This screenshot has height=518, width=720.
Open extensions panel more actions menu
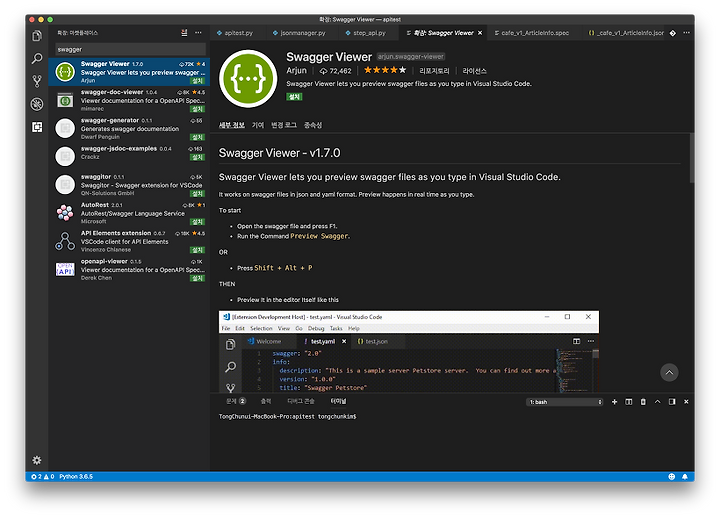(198, 33)
